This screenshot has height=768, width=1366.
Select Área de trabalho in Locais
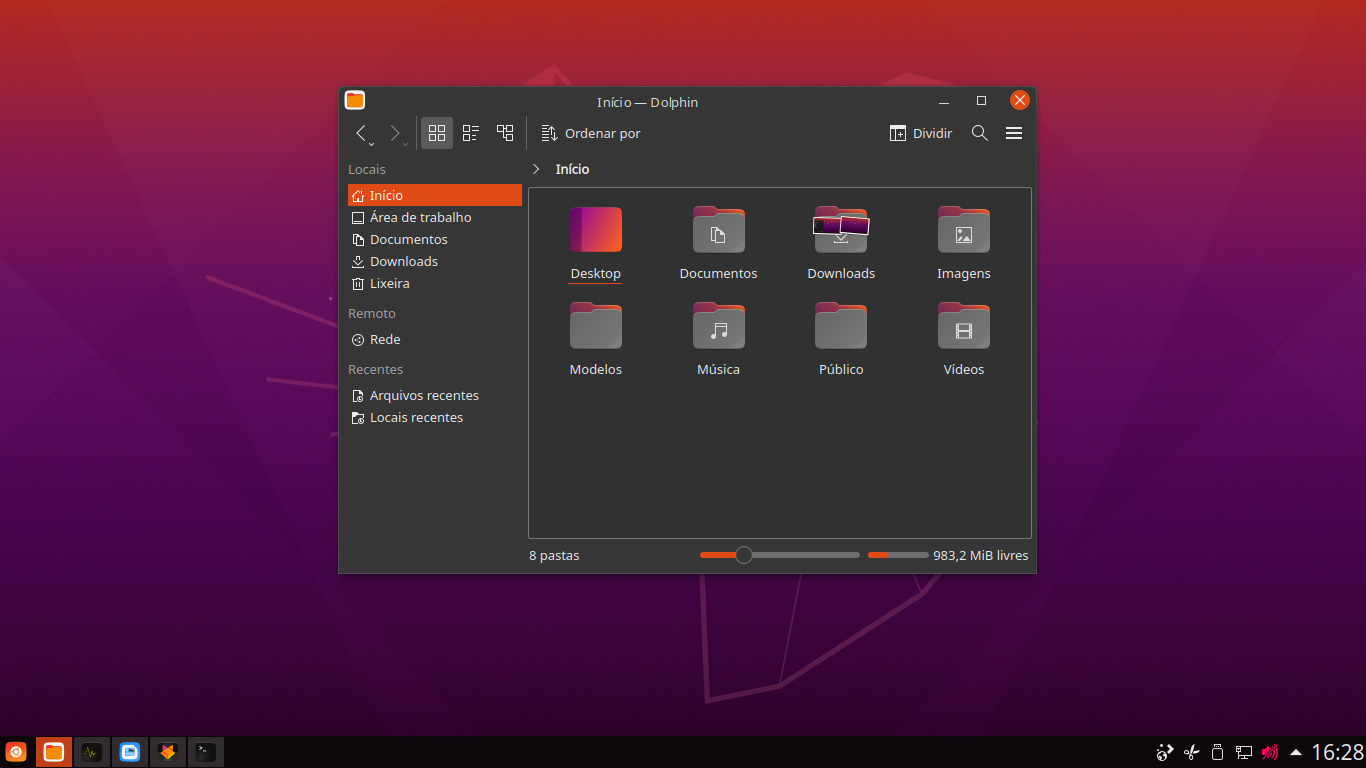[420, 217]
